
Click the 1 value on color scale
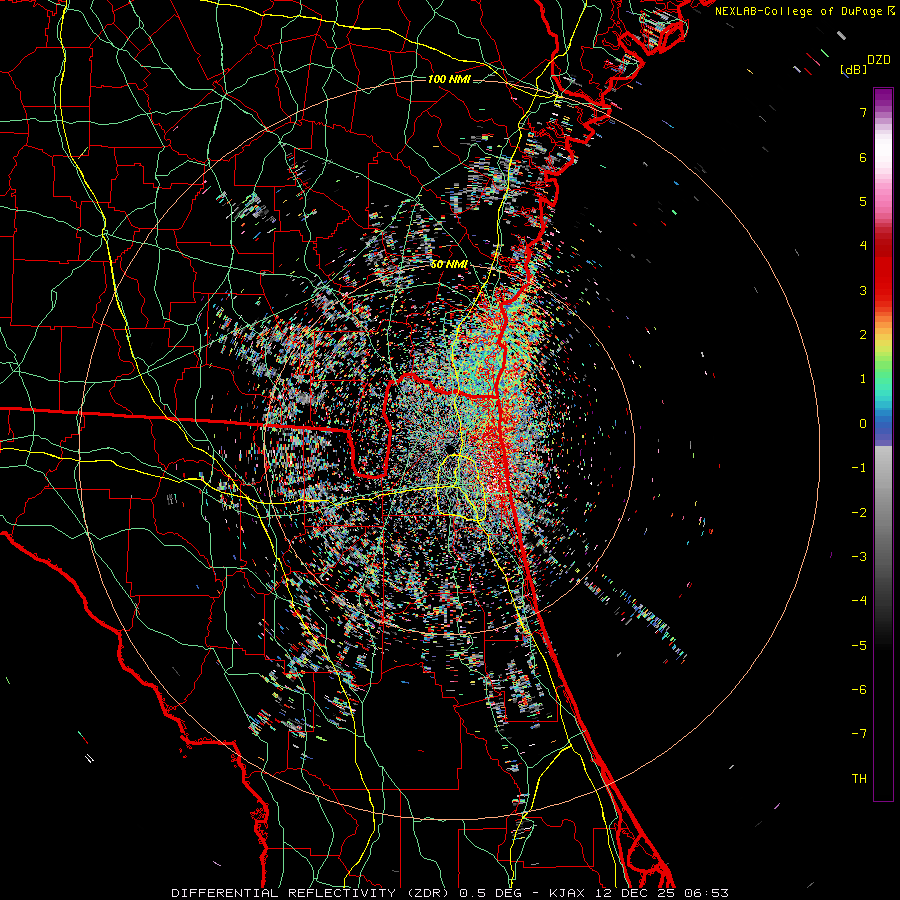[x=863, y=379]
